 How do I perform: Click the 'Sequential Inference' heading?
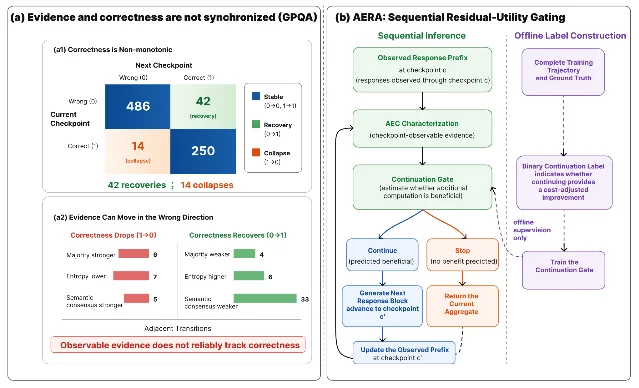[421, 36]
